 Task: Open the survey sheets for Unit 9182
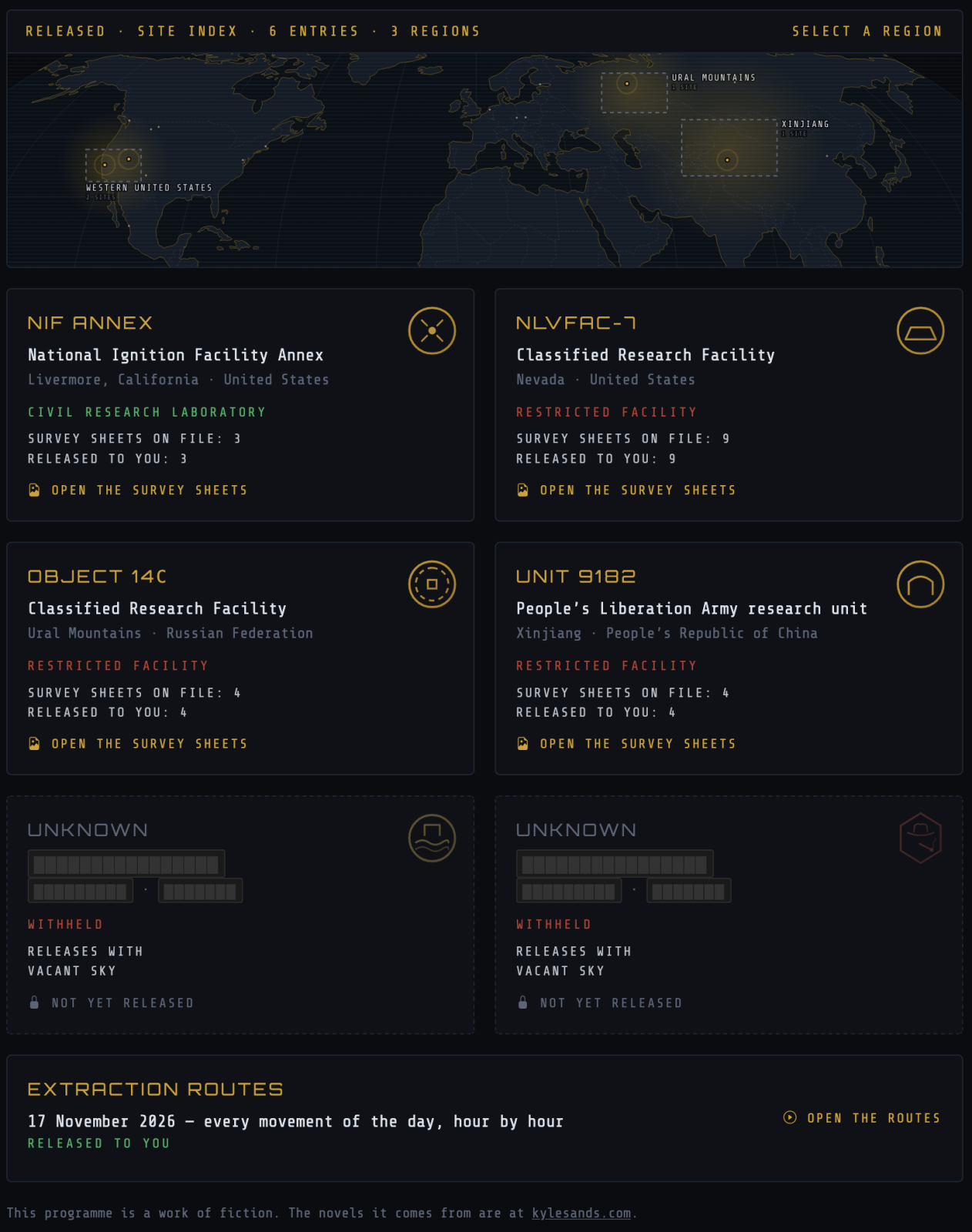click(x=626, y=743)
